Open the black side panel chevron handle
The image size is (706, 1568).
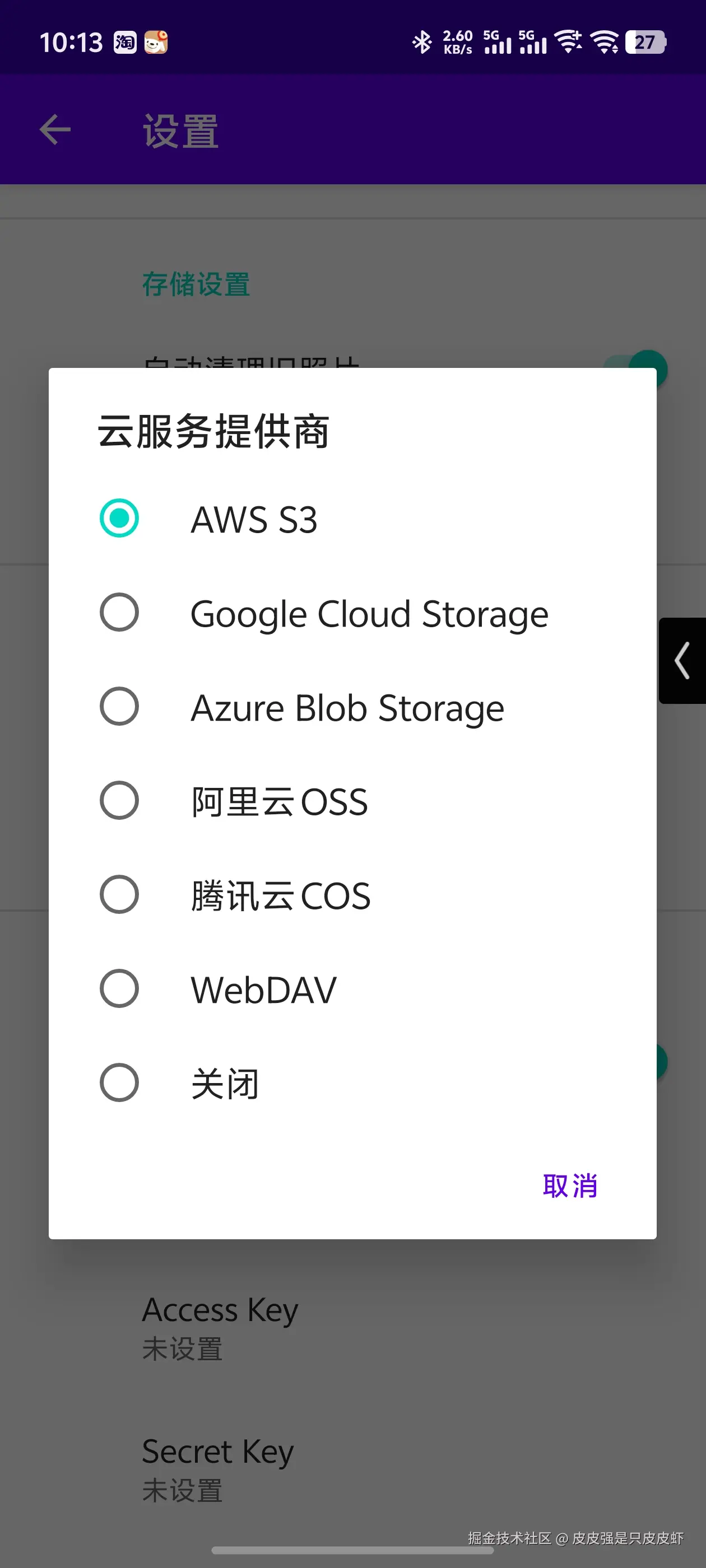[x=682, y=660]
